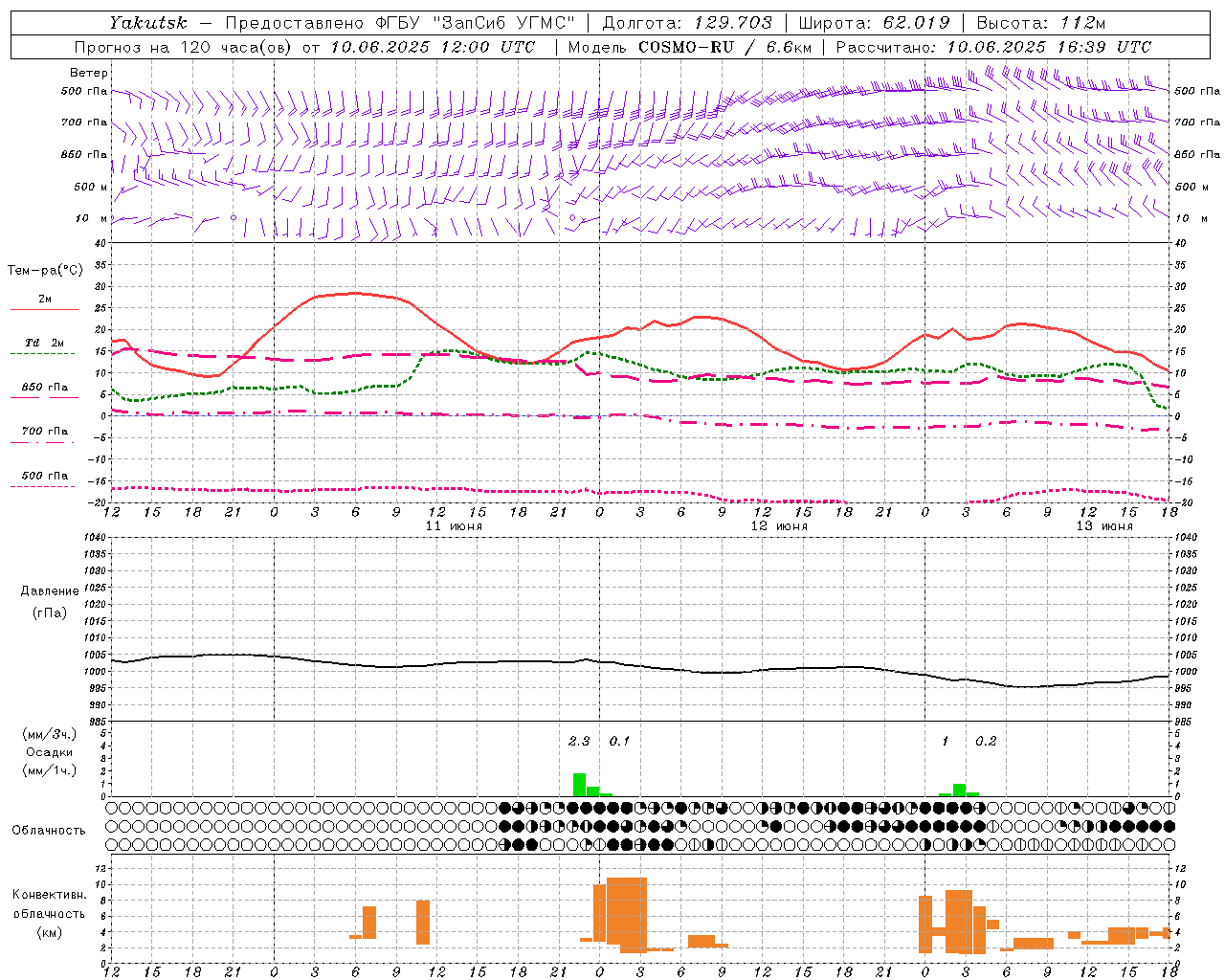Click the '0.1' precipitation amount value
1225x980 pixels.
pos(620,742)
